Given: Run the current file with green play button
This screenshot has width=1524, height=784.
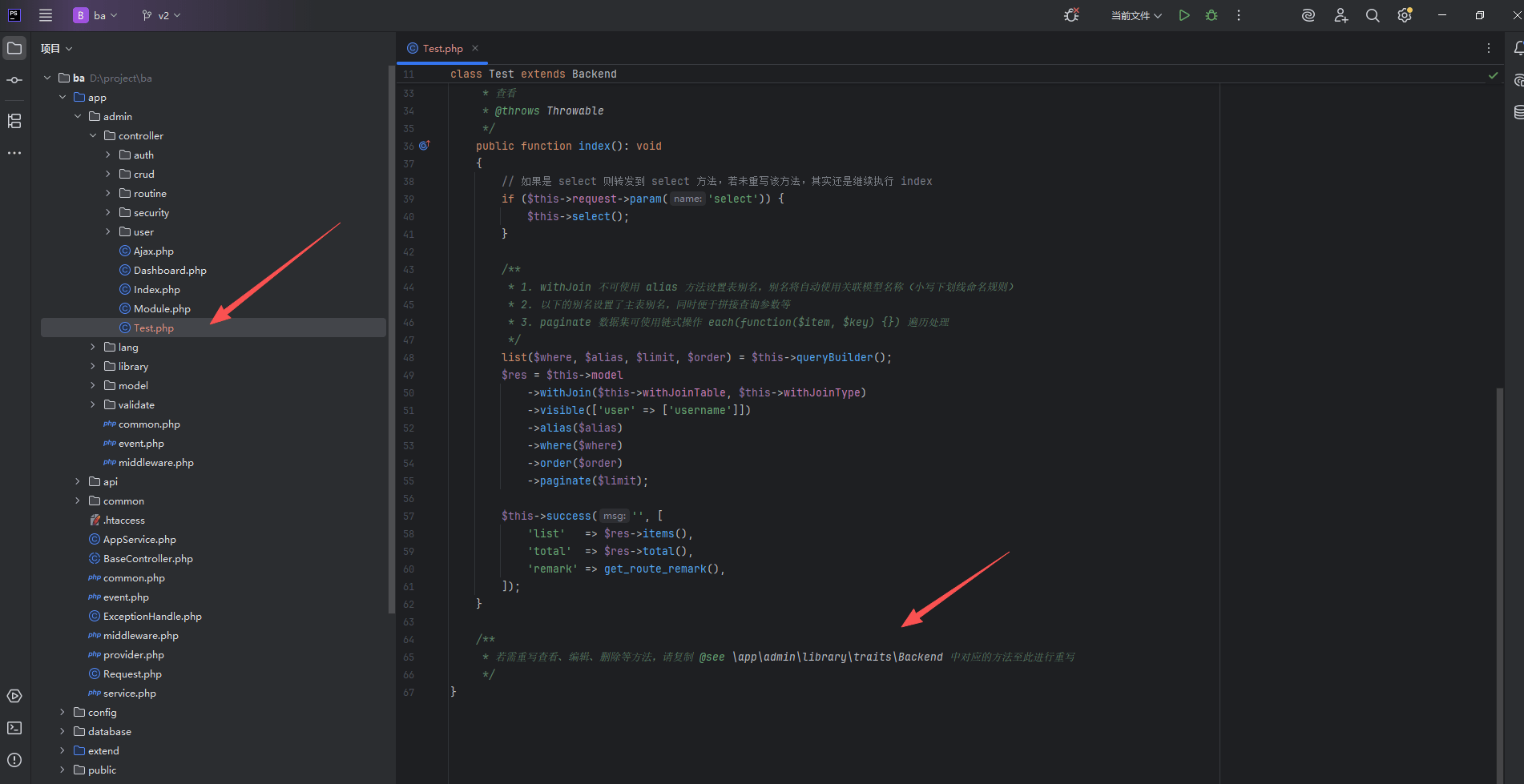Looking at the screenshot, I should pyautogui.click(x=1184, y=14).
